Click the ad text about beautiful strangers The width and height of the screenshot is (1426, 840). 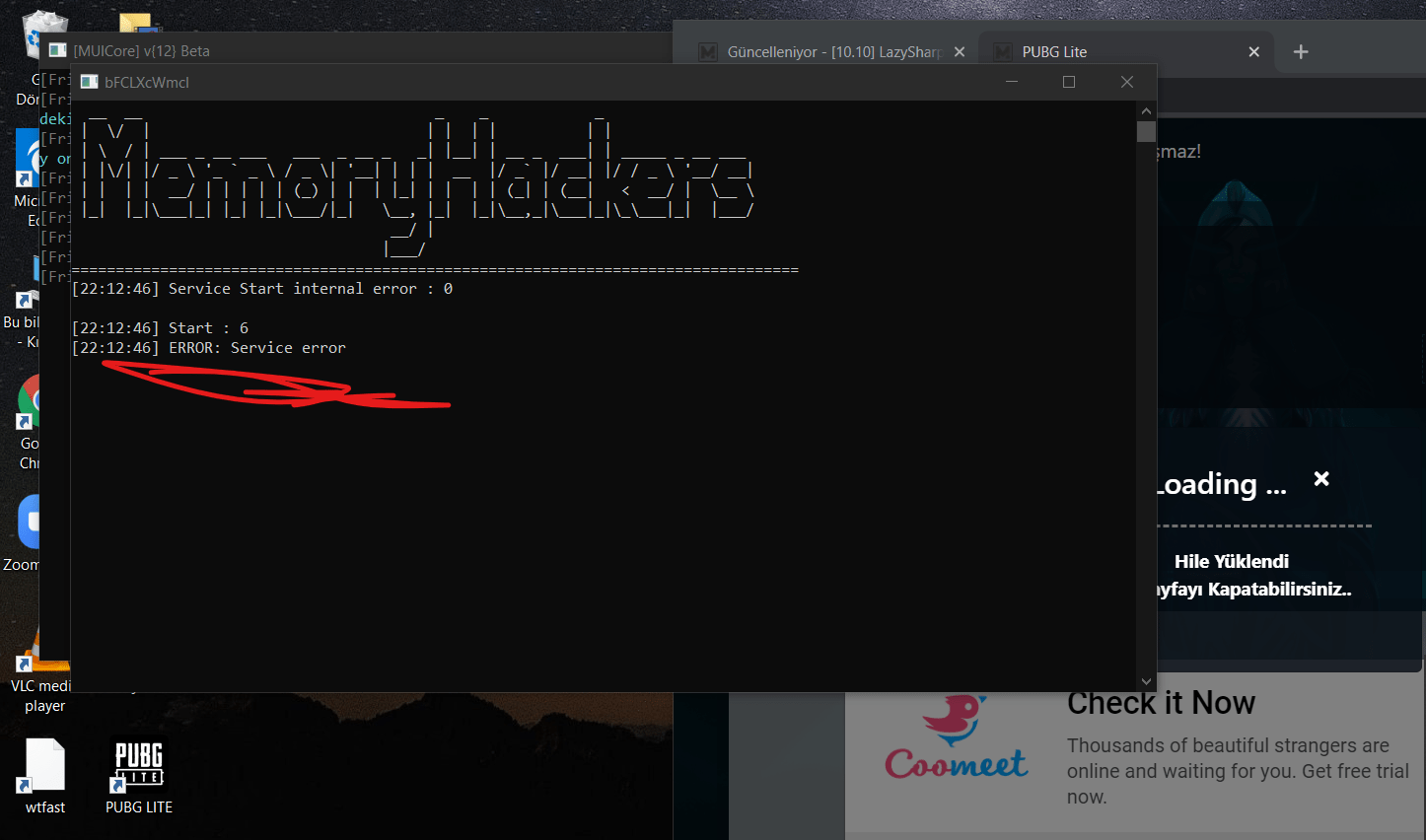click(1238, 771)
